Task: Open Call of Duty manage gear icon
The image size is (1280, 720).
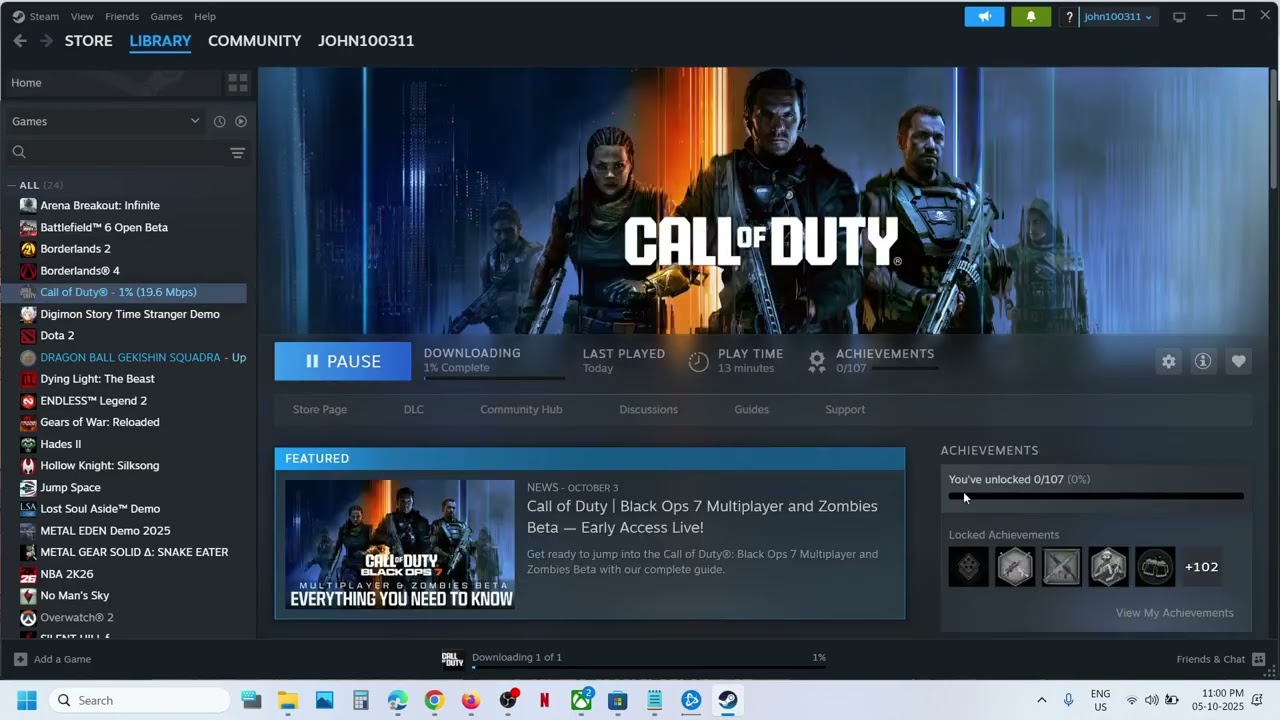Action: 1169,361
